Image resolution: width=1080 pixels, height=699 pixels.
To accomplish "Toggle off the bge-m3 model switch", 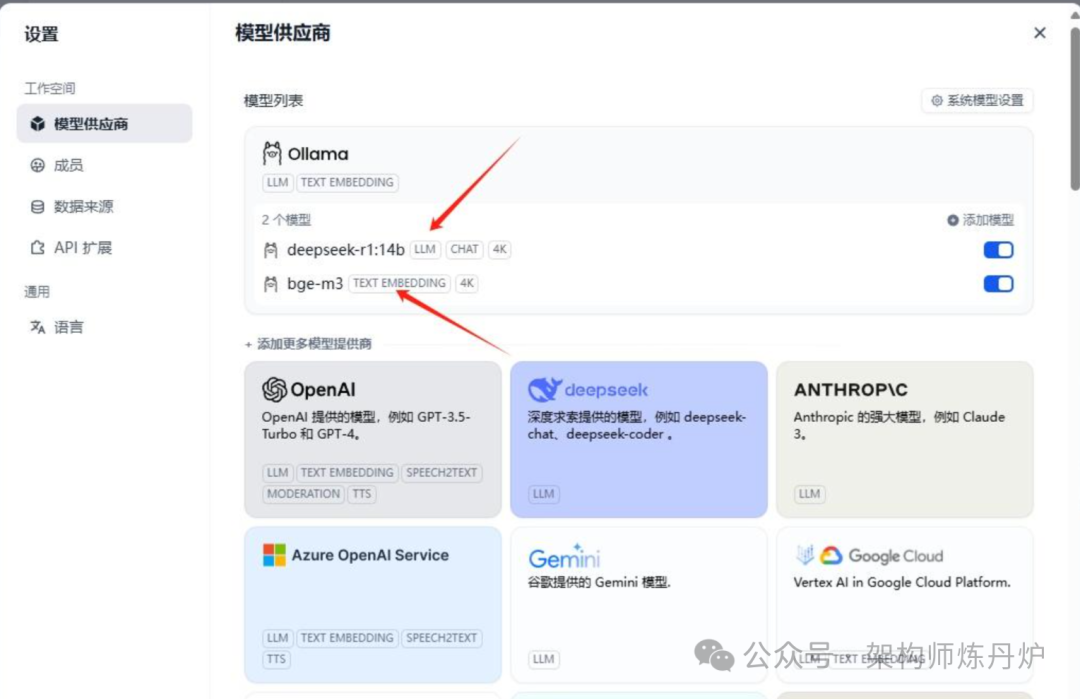I will (x=998, y=284).
